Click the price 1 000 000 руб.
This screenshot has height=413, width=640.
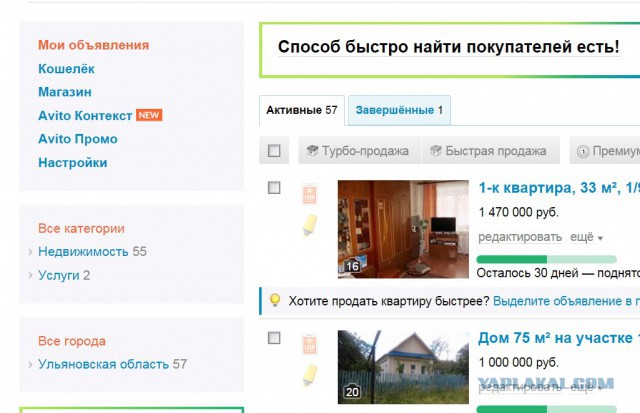(518, 362)
